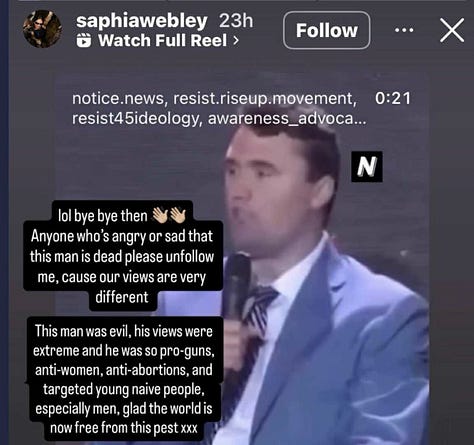
Task: Click the resist45ideology account name
Action: pos(137,119)
